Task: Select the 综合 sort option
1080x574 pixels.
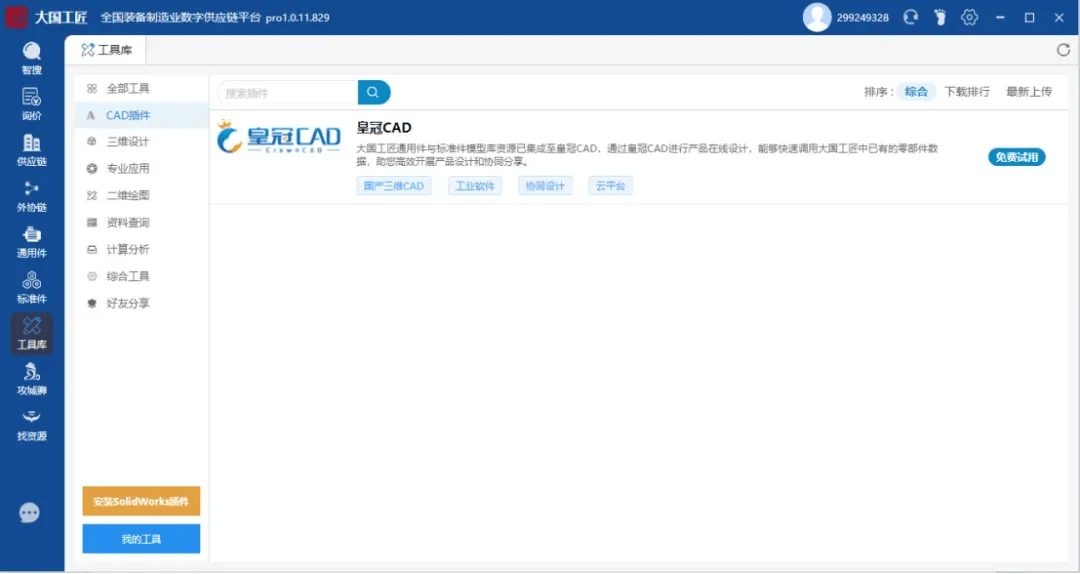Action: tap(916, 92)
